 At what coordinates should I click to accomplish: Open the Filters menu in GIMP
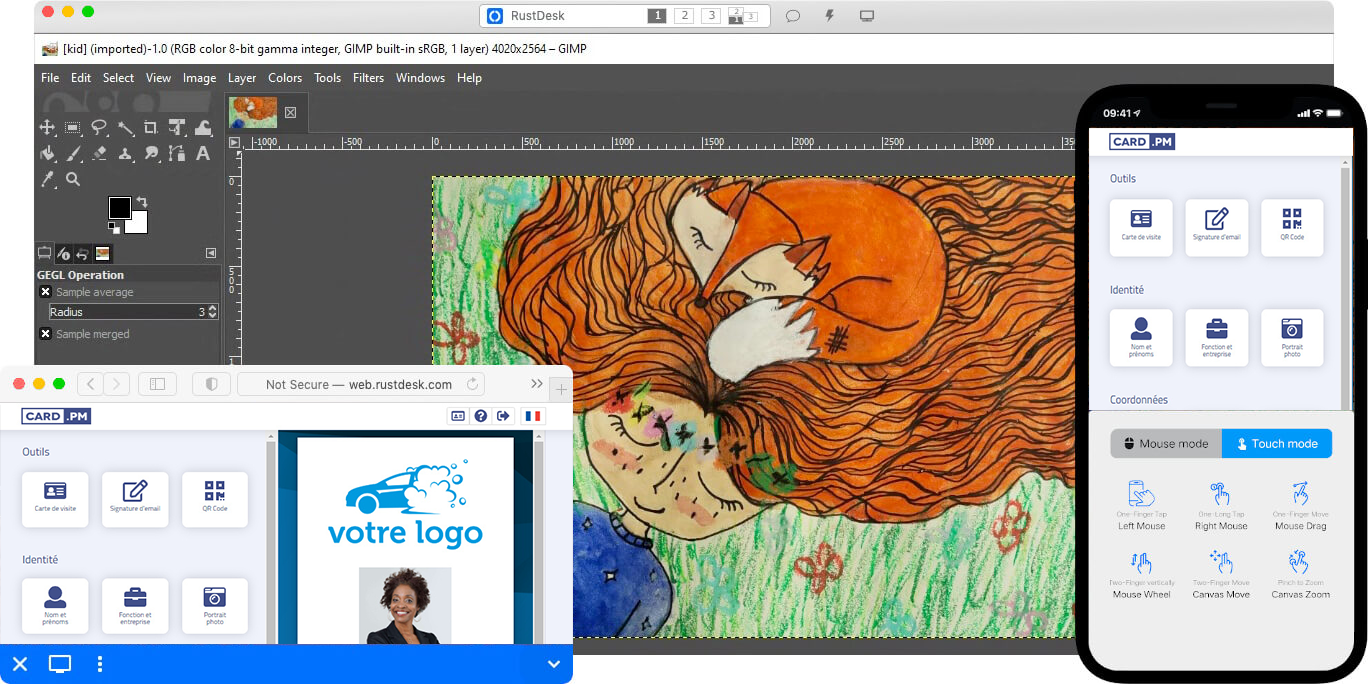pyautogui.click(x=368, y=78)
